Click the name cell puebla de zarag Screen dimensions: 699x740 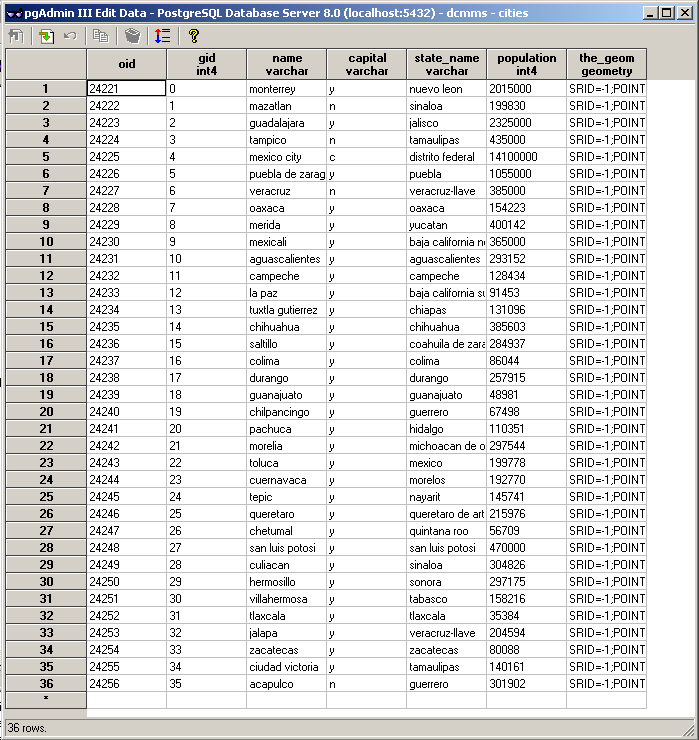(x=286, y=174)
